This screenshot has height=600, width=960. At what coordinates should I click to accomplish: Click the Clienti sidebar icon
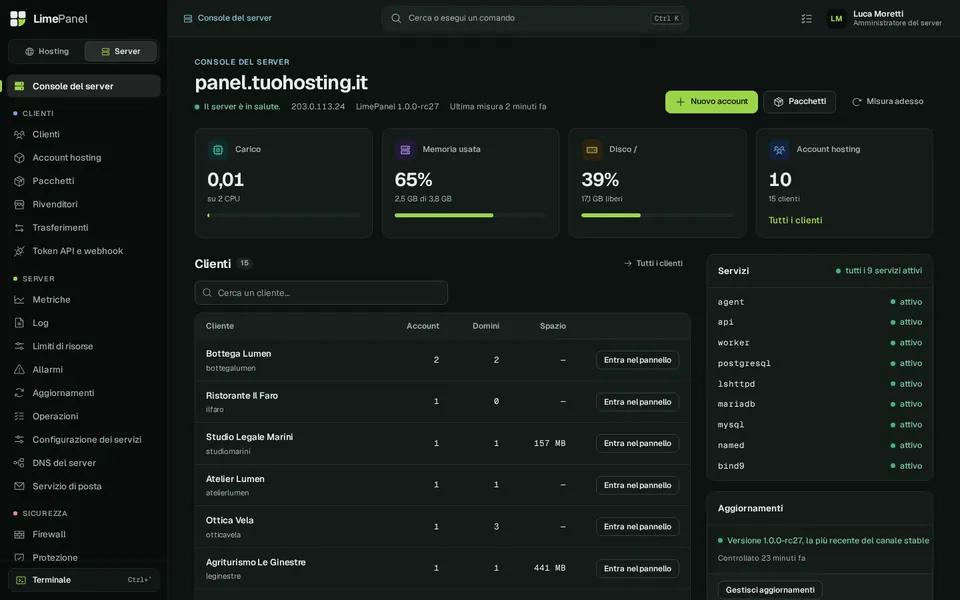[19, 135]
